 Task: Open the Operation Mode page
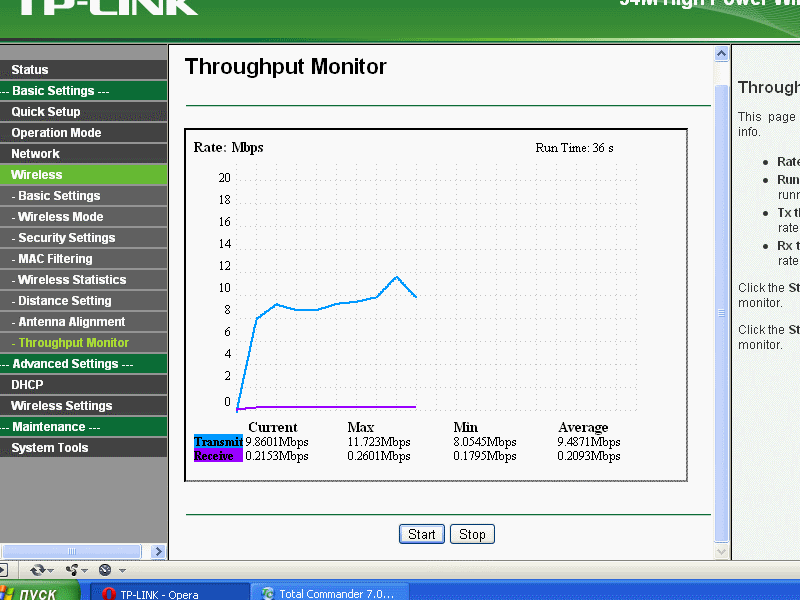pyautogui.click(x=83, y=133)
